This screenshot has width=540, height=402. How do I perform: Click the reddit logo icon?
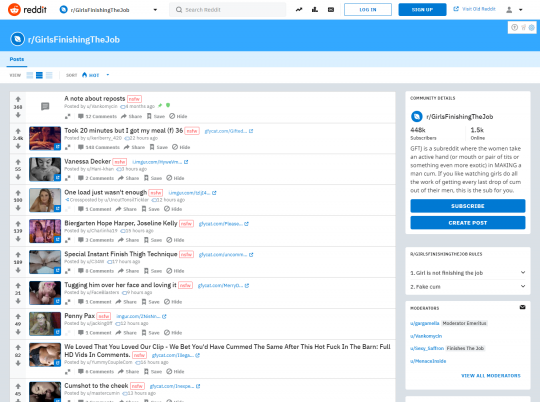pos(14,10)
